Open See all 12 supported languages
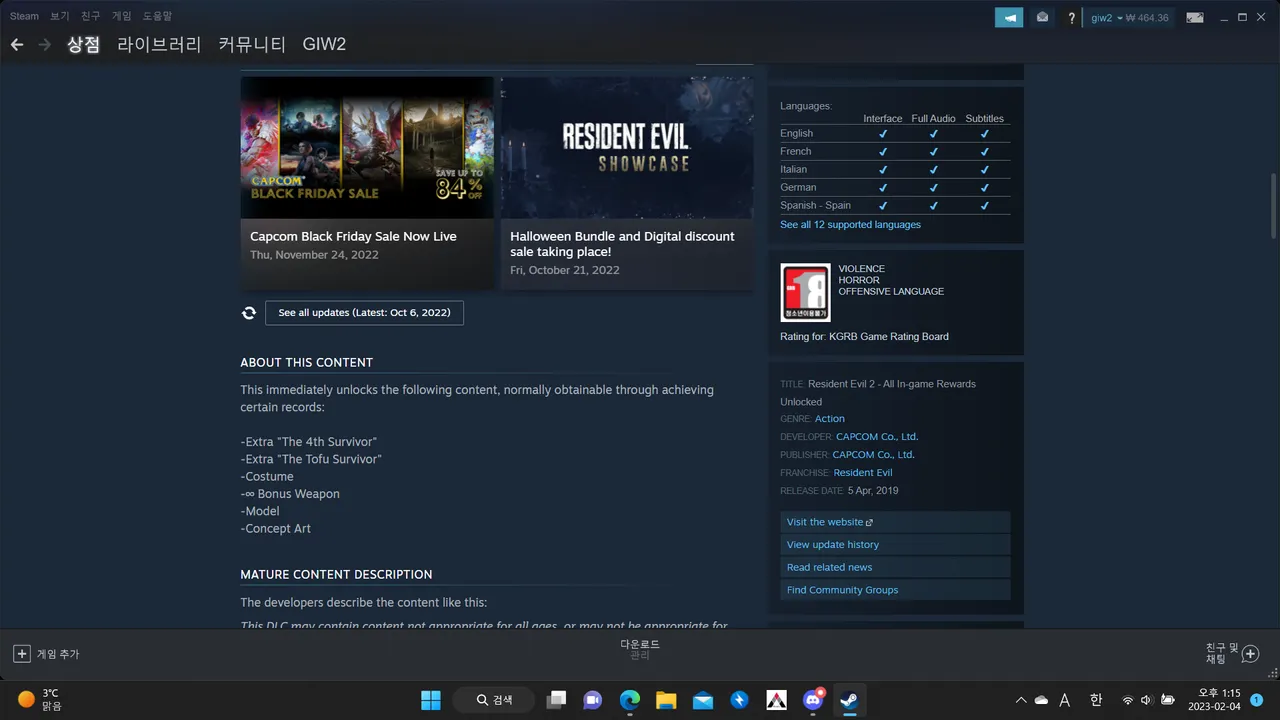 click(x=850, y=225)
